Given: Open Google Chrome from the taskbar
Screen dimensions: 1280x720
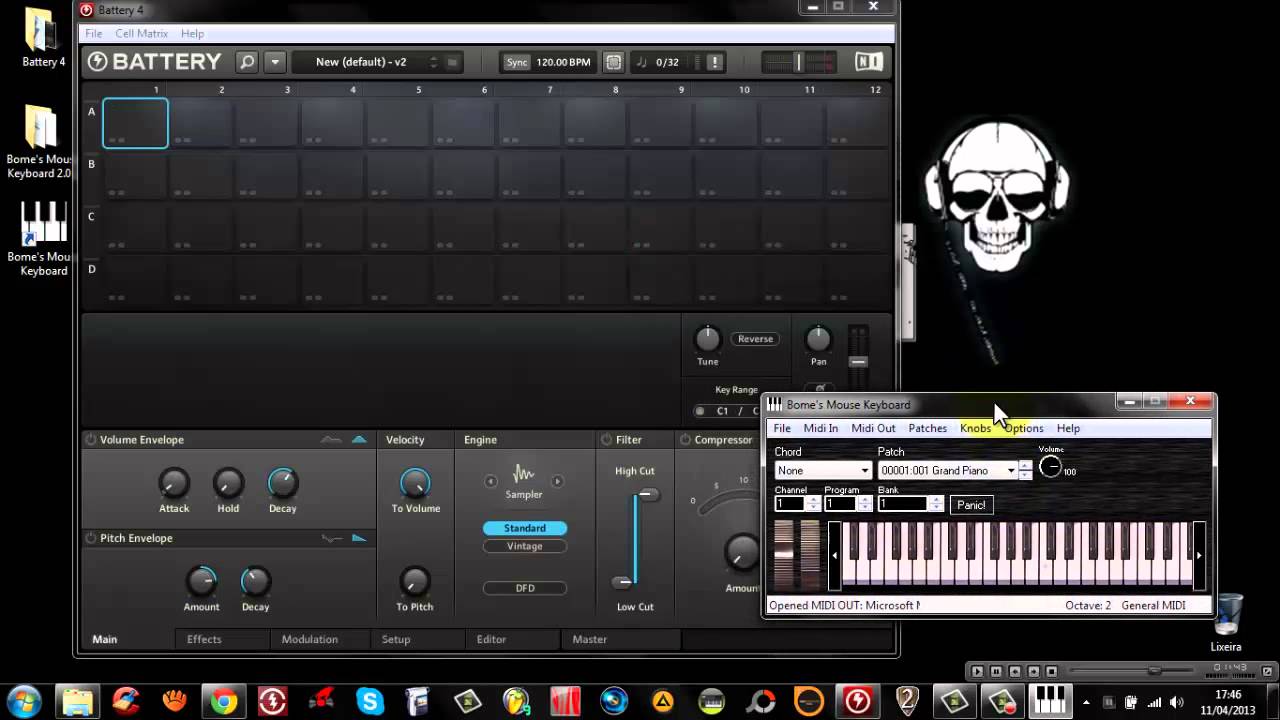Looking at the screenshot, I should click(x=224, y=700).
